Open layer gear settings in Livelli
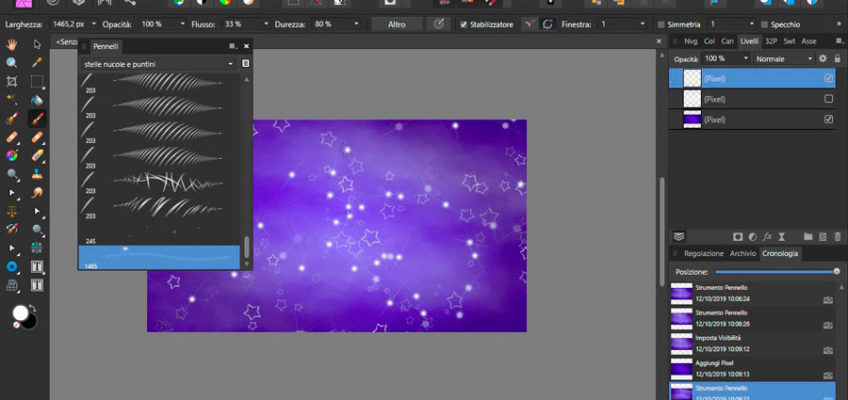 [x=823, y=58]
